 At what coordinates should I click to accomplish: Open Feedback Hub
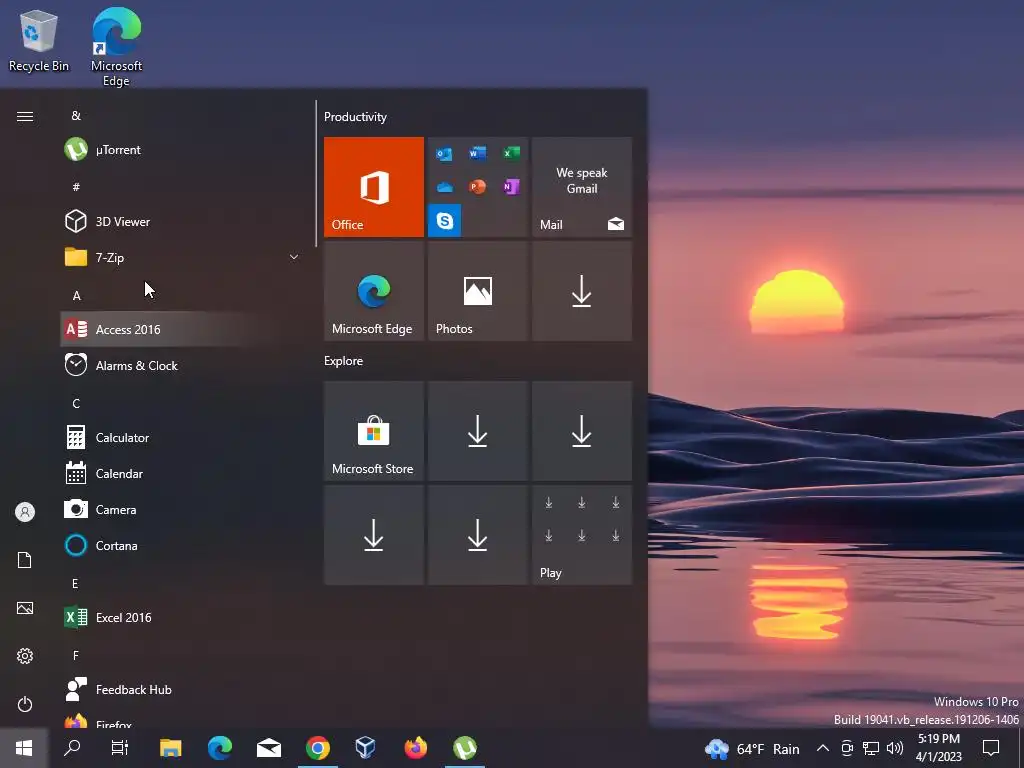(180, 690)
